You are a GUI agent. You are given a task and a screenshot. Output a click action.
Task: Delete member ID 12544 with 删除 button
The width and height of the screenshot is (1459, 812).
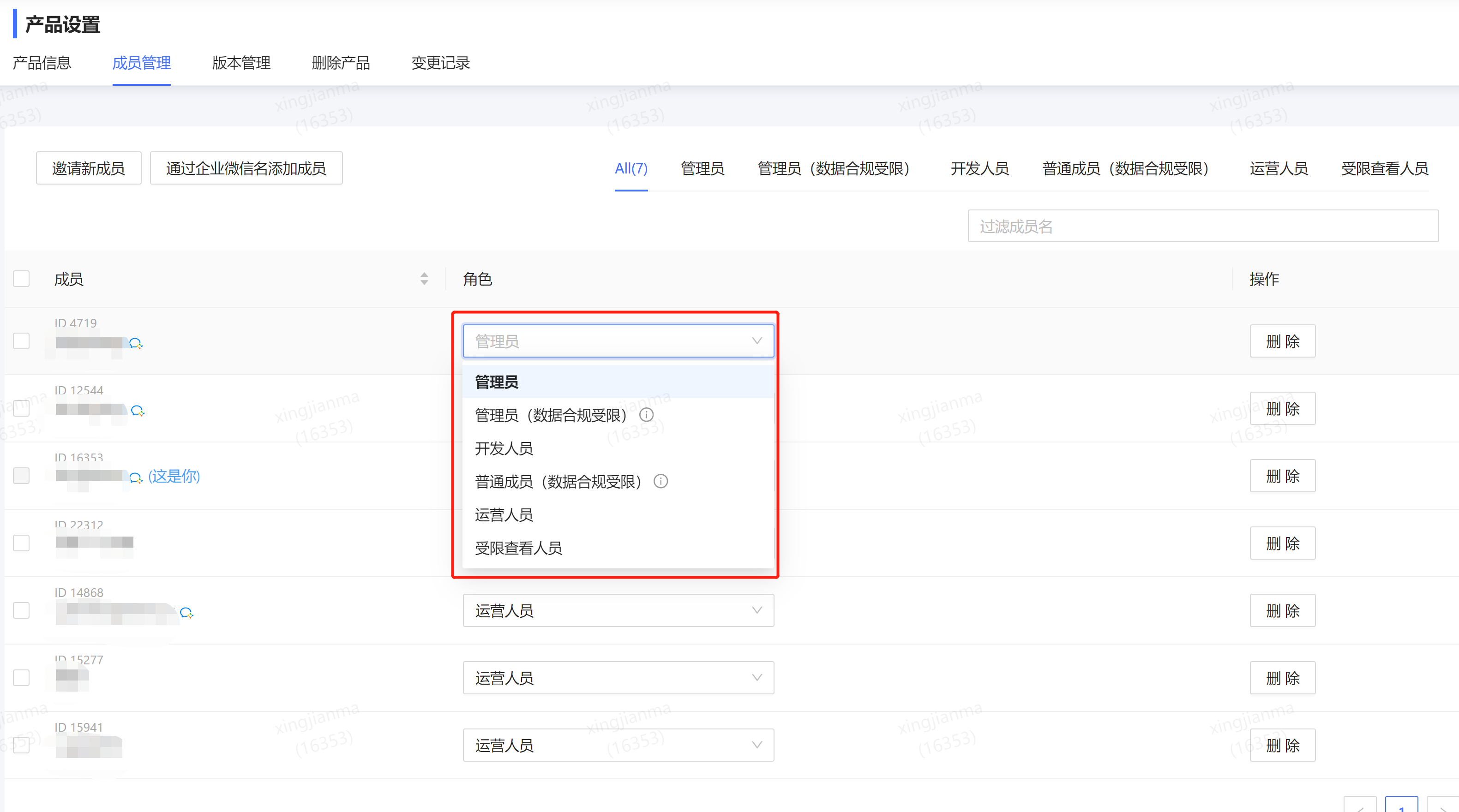(x=1283, y=408)
